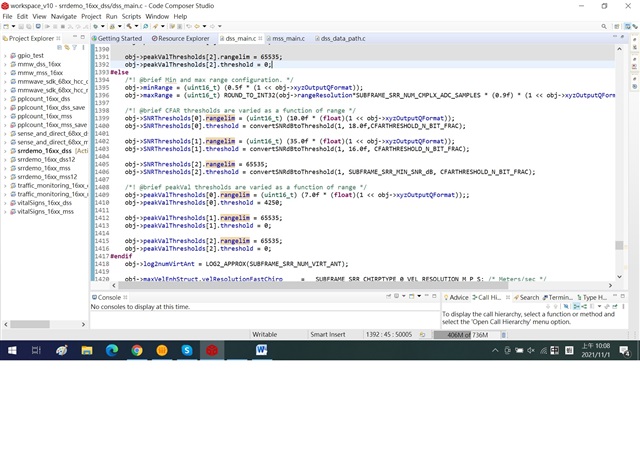Click the 'Writable' status bar field

[x=264, y=335]
